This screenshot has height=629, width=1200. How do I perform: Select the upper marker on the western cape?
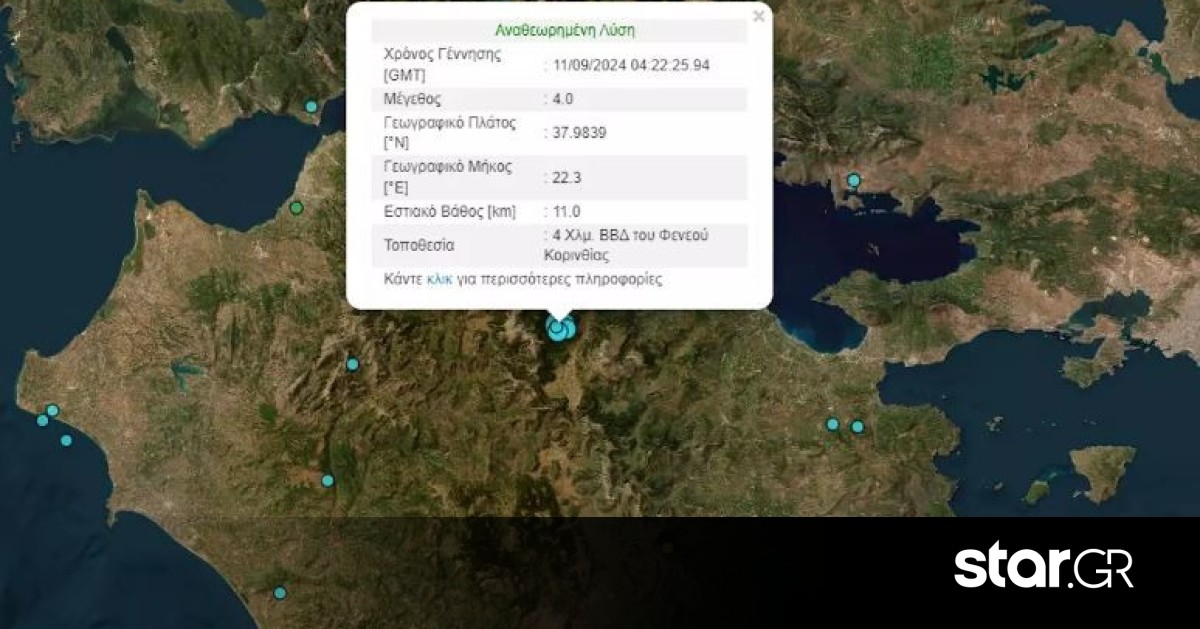(x=53, y=410)
